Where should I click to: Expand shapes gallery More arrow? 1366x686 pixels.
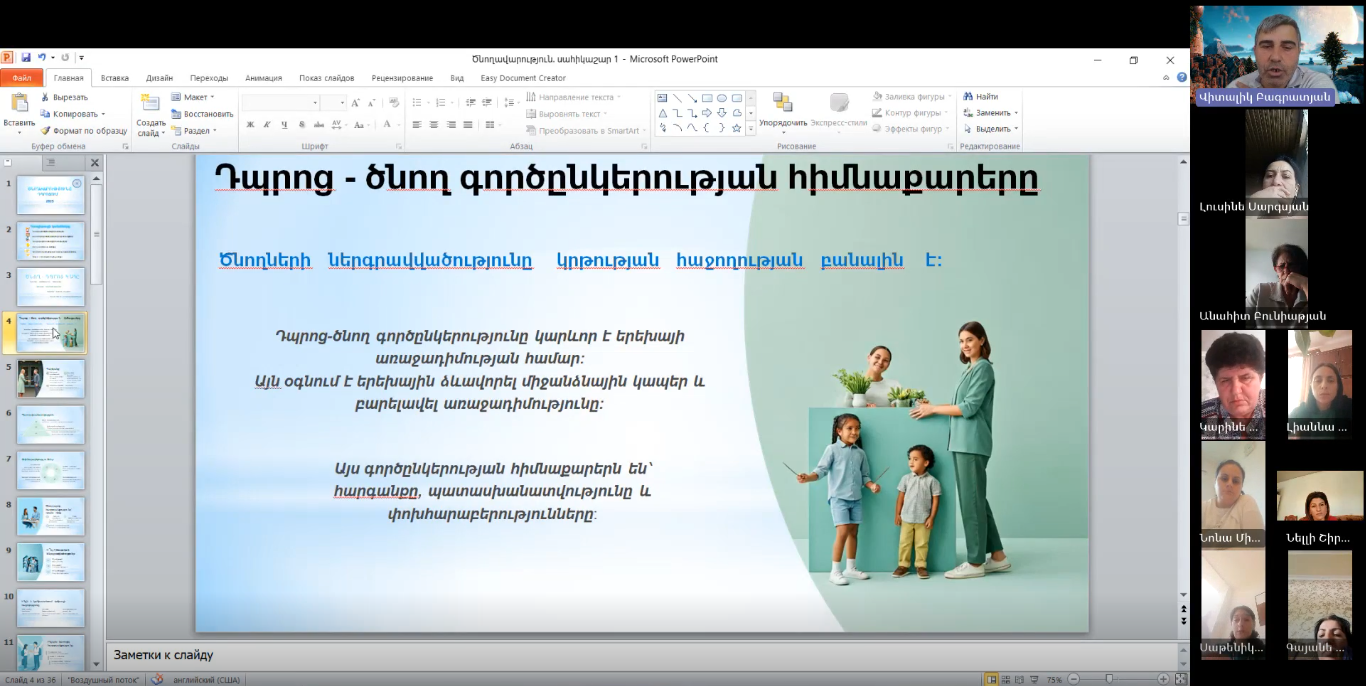coord(751,129)
